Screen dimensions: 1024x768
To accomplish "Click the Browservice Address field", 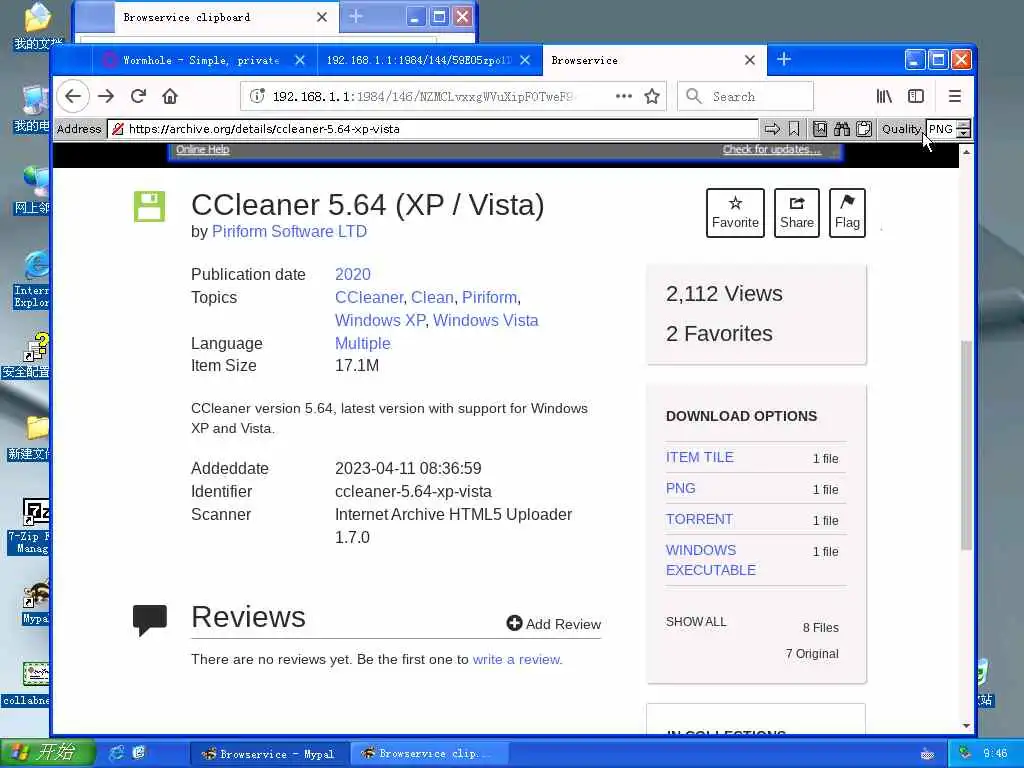I will (432, 129).
